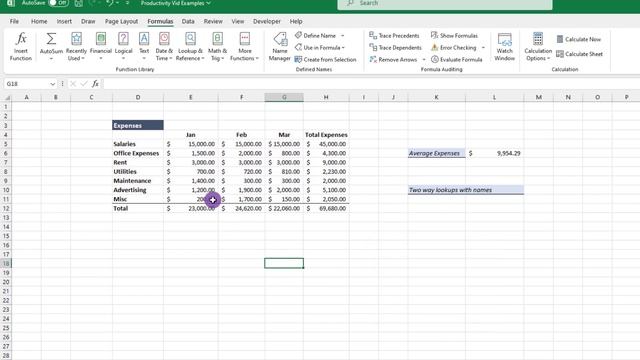Open the Name Manager

pos(280,47)
